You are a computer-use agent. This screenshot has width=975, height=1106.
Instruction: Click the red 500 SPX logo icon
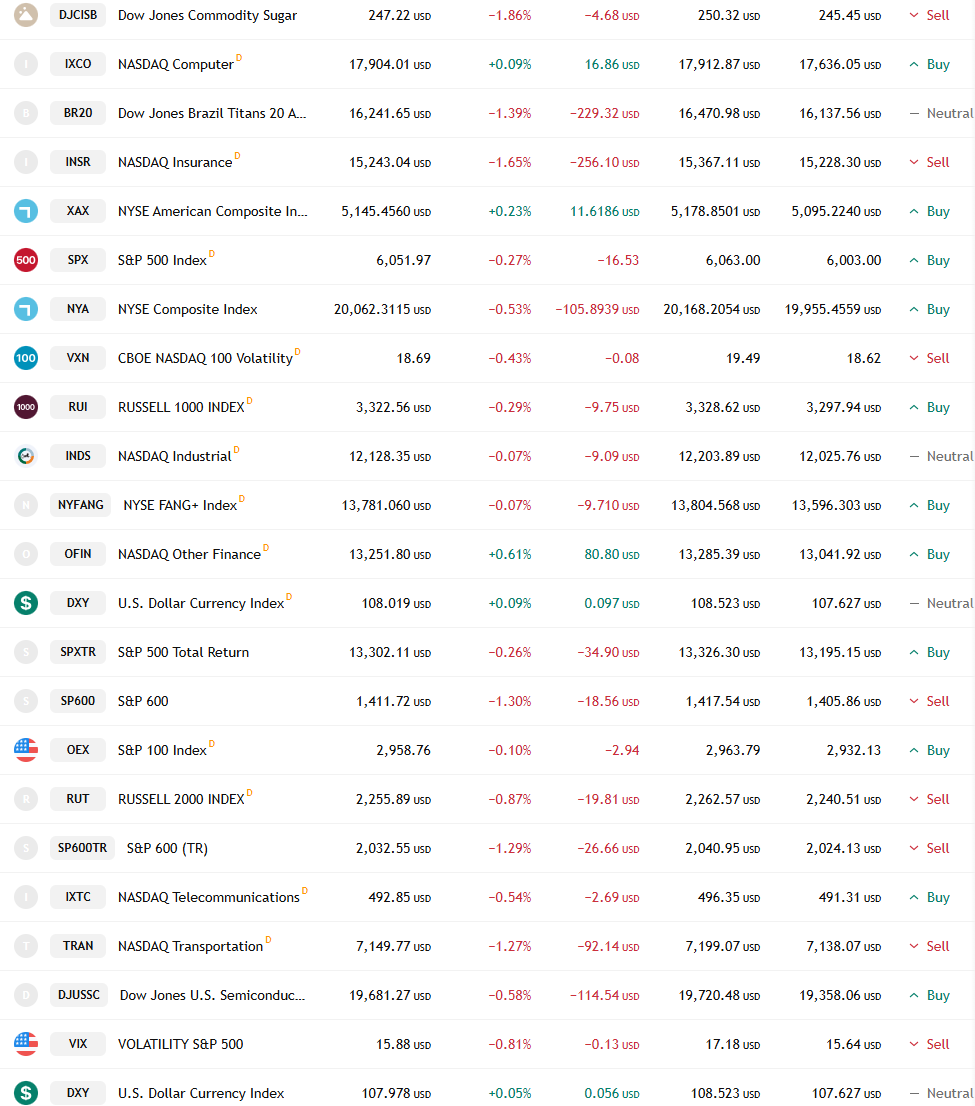point(26,260)
